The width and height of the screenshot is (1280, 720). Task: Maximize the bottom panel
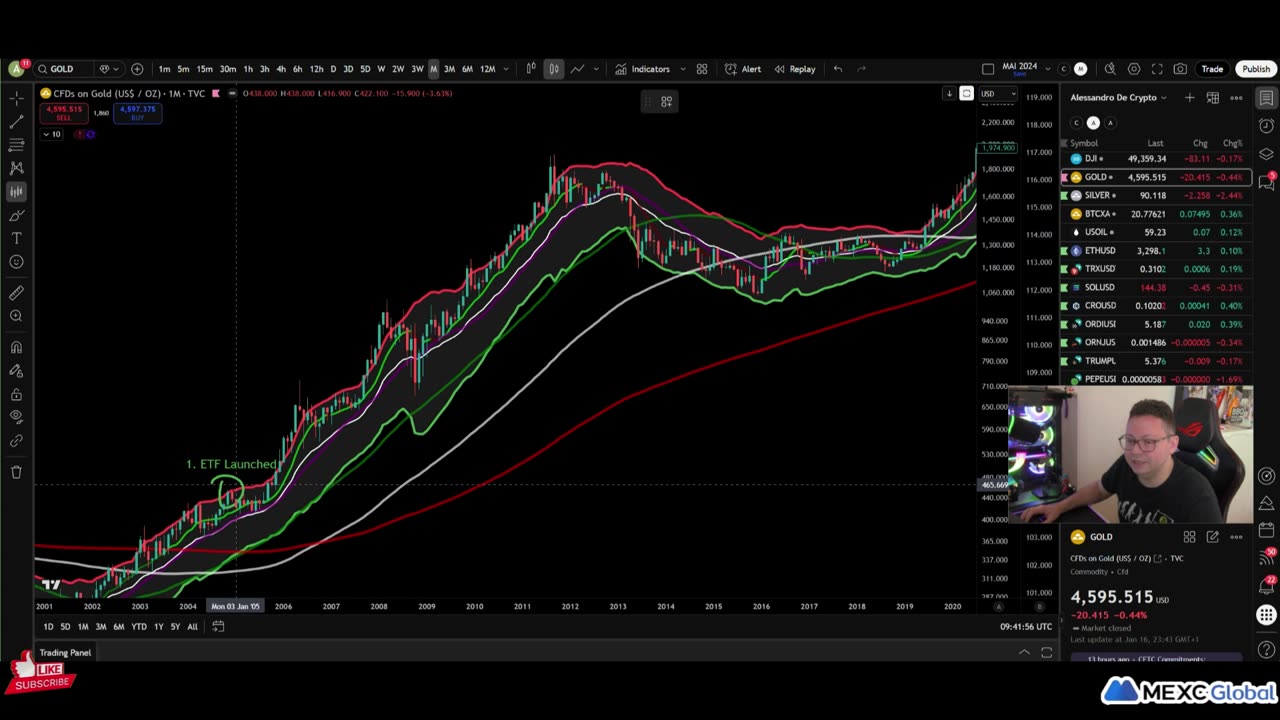(x=1046, y=653)
